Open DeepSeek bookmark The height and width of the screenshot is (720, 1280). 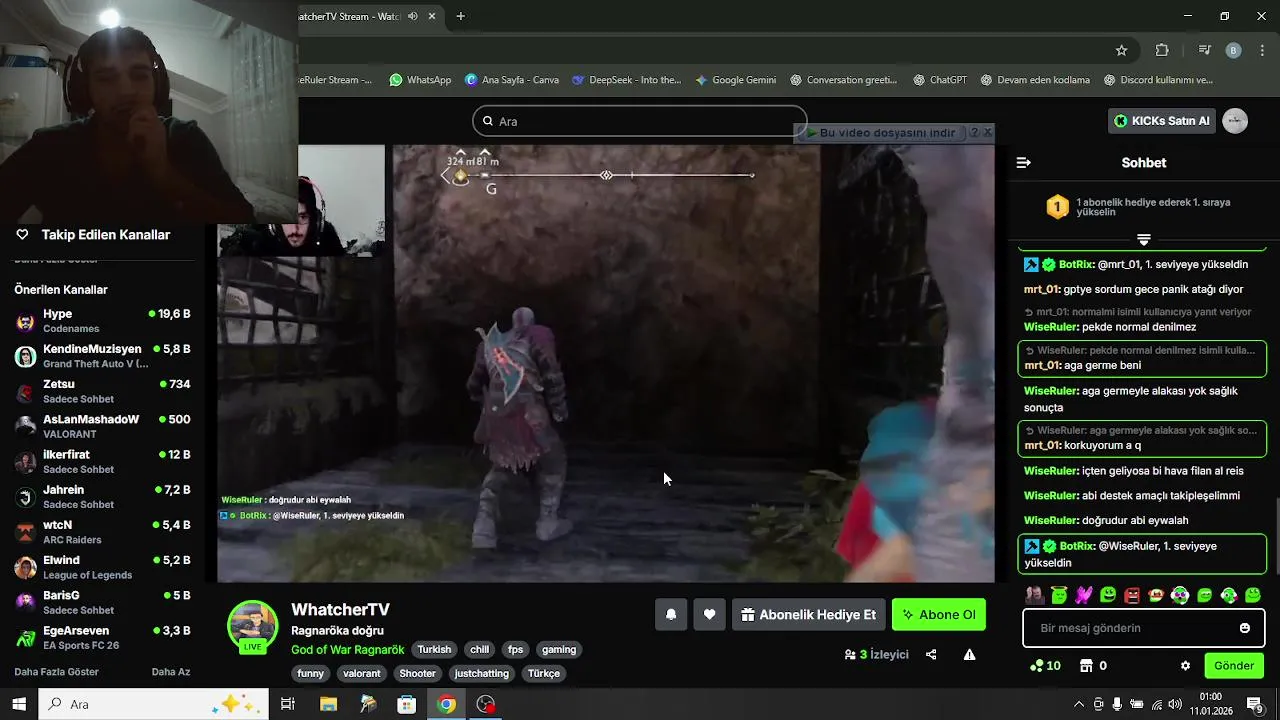coord(626,80)
